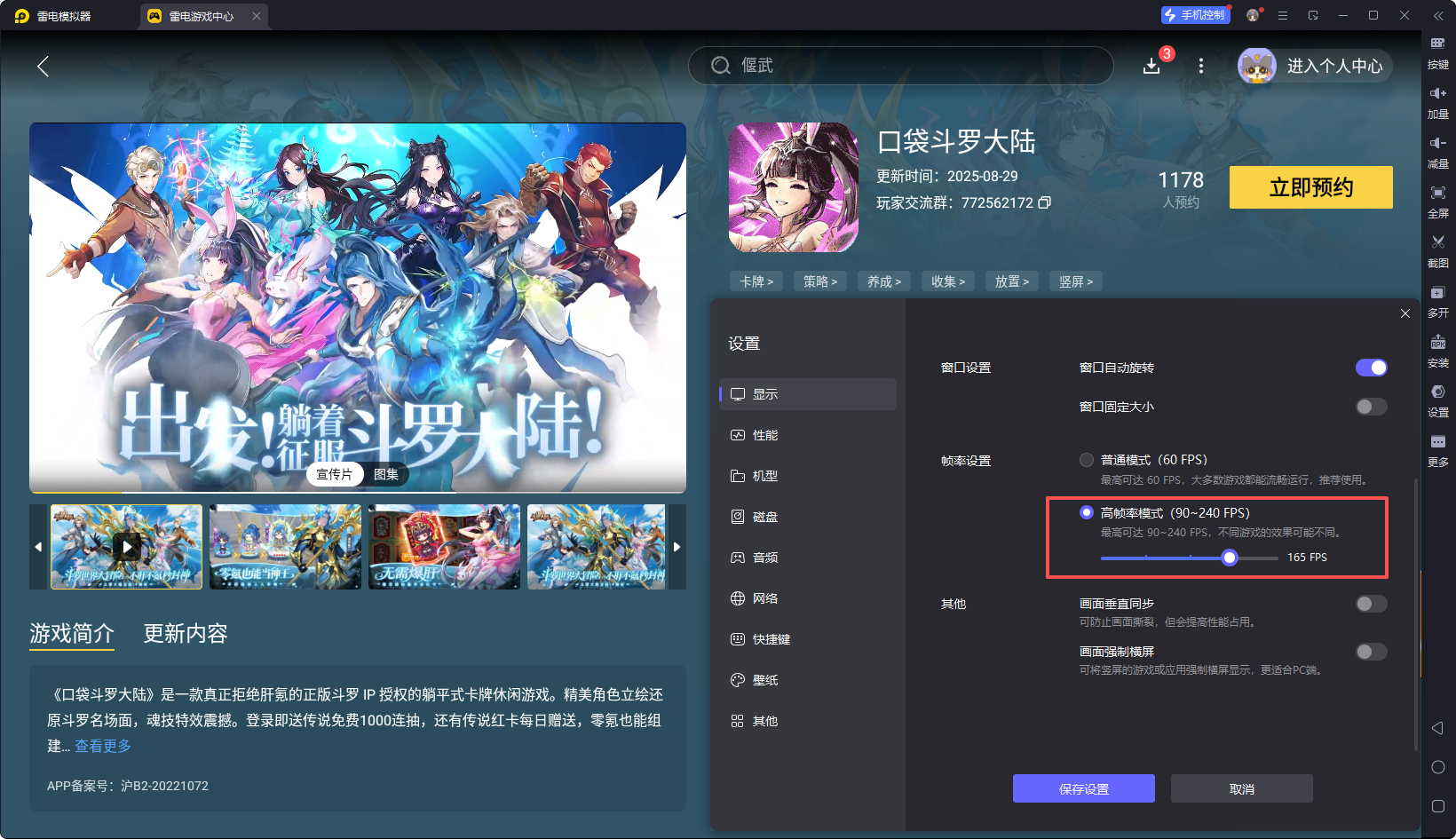
Task: Open the download manager icon with badge 3
Action: click(x=1151, y=66)
